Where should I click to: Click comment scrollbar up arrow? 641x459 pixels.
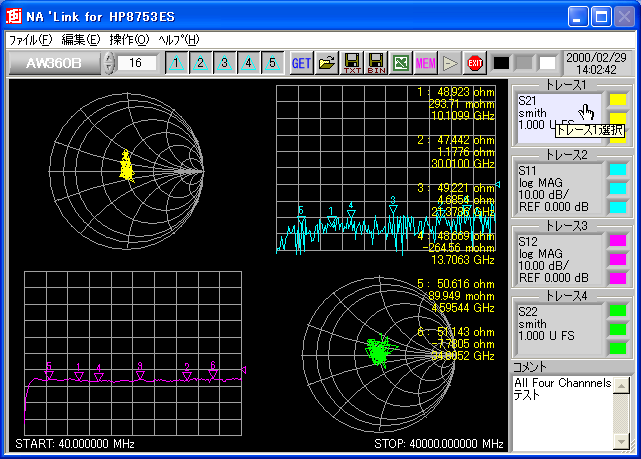coord(621,385)
